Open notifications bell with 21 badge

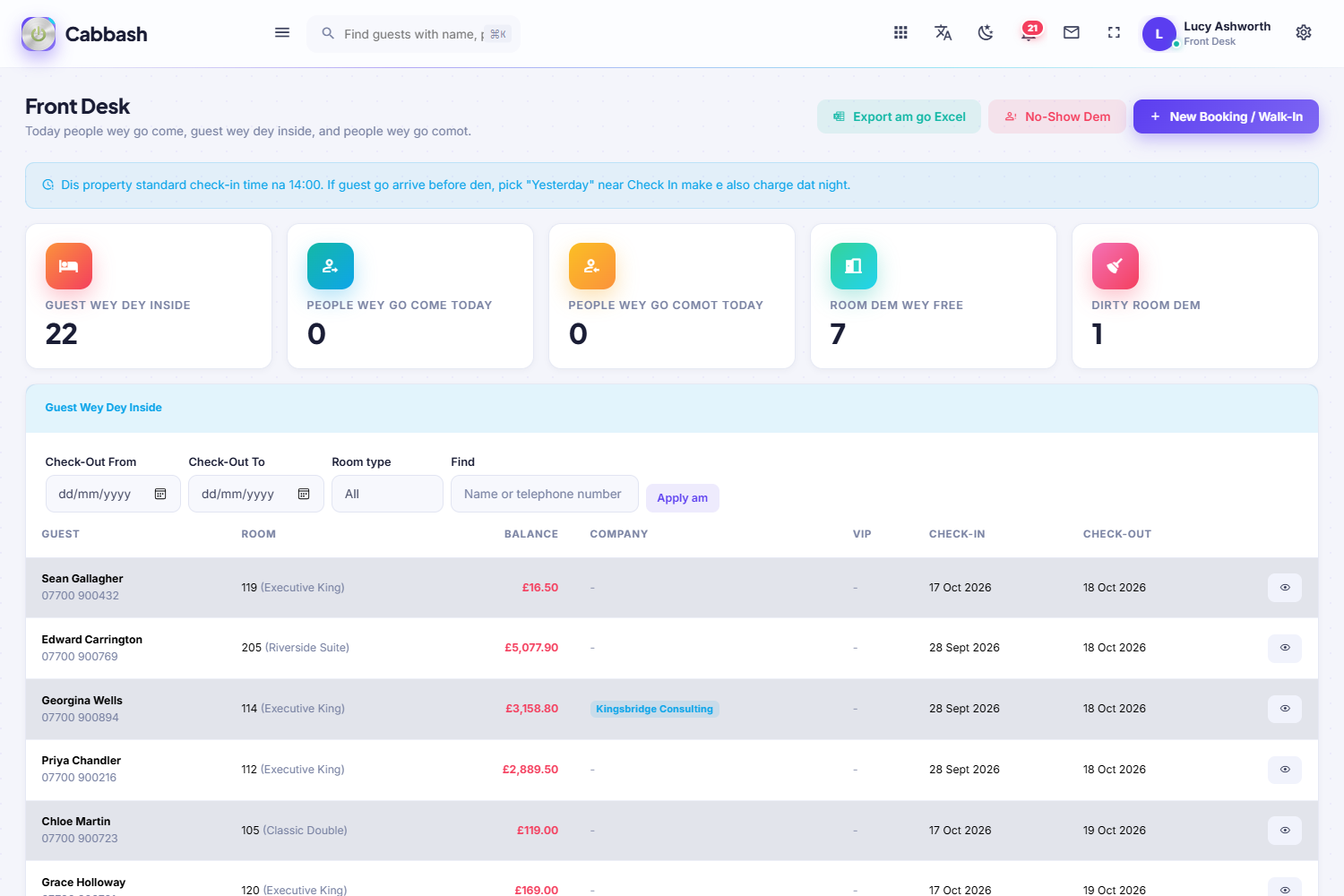coord(1030,32)
